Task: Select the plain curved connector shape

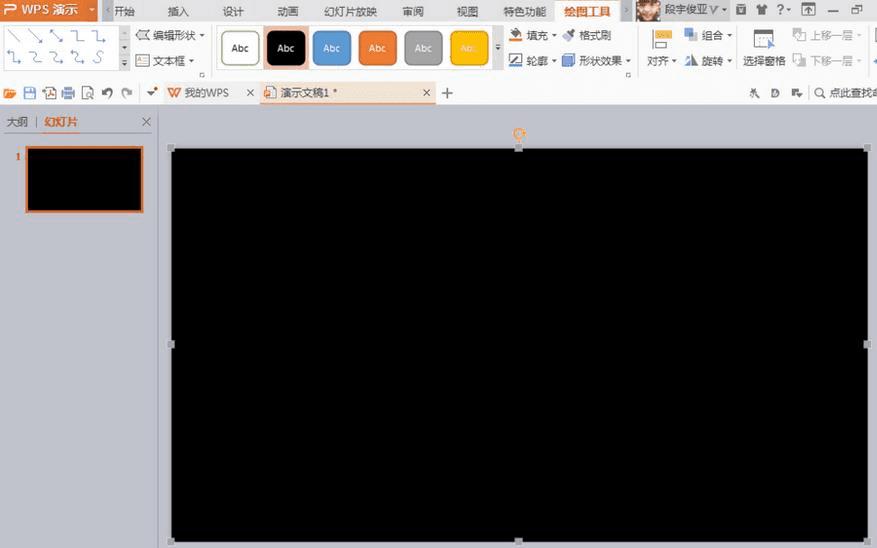Action: click(x=35, y=56)
